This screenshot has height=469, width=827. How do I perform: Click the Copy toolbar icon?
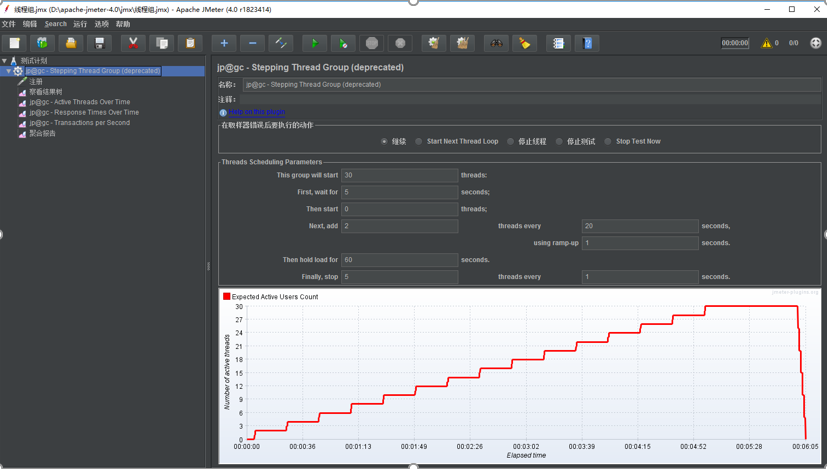point(162,43)
